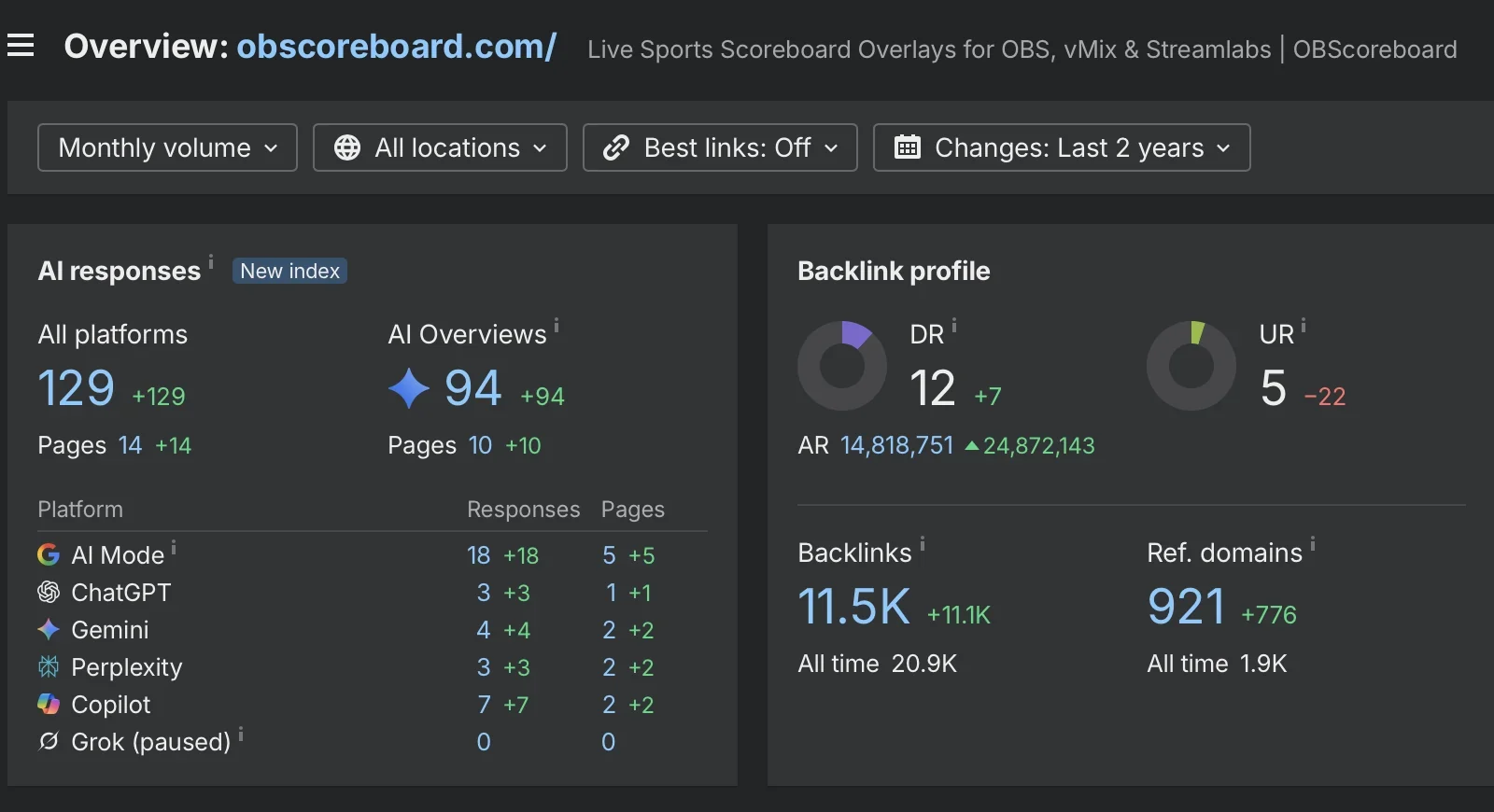Click the info icon beside AI responses

[x=211, y=261]
